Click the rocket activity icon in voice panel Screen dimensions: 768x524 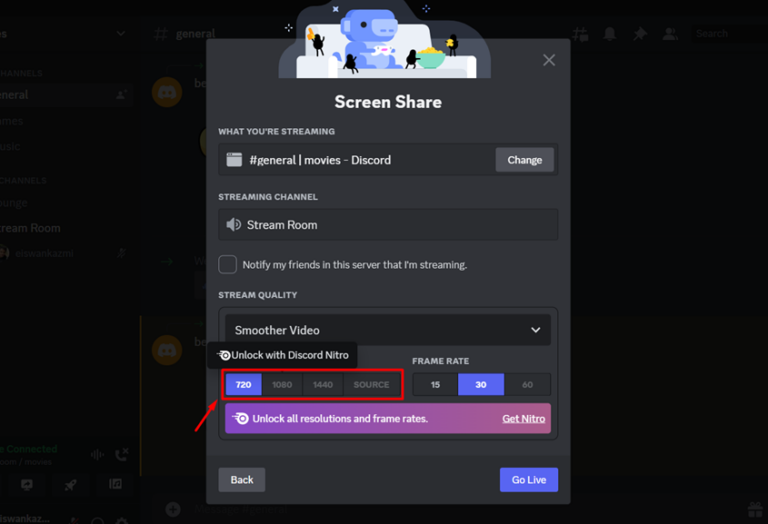[71, 485]
